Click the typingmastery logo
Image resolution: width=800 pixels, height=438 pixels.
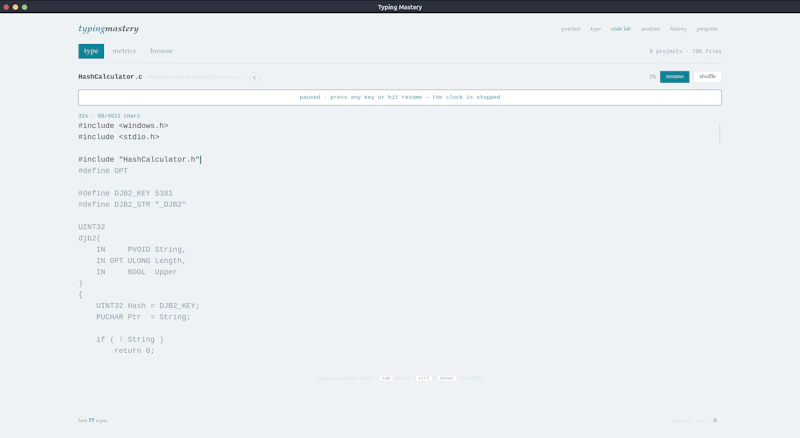[108, 29]
